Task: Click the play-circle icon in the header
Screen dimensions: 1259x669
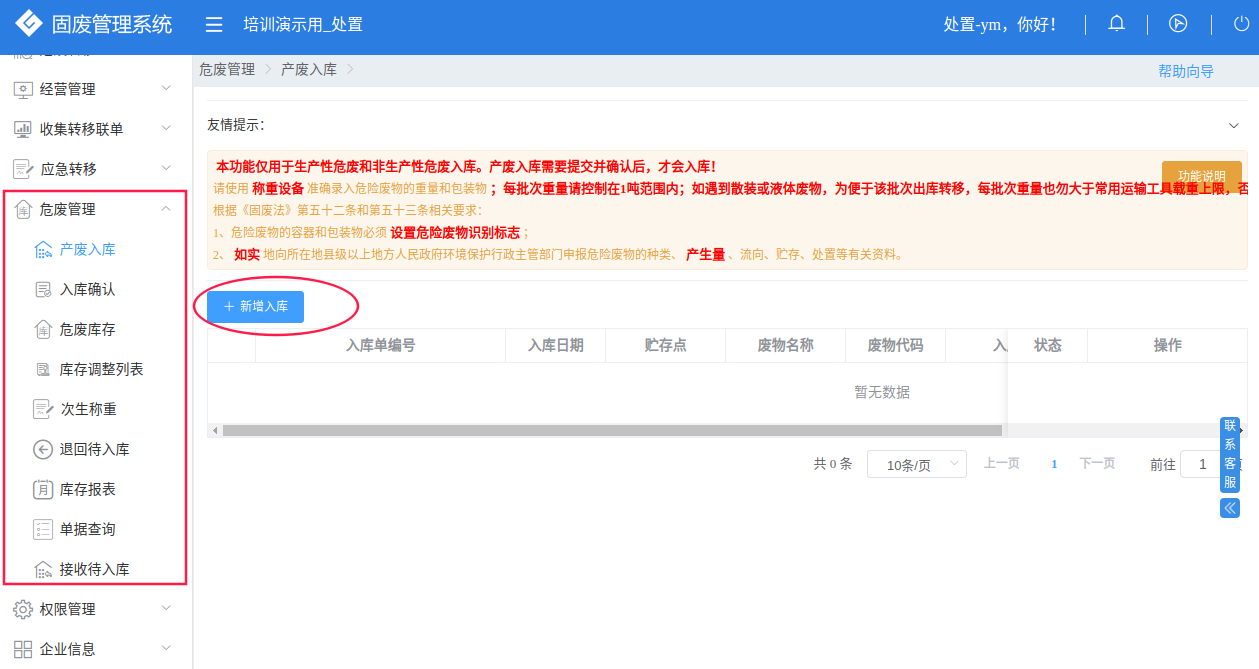Action: point(1178,24)
